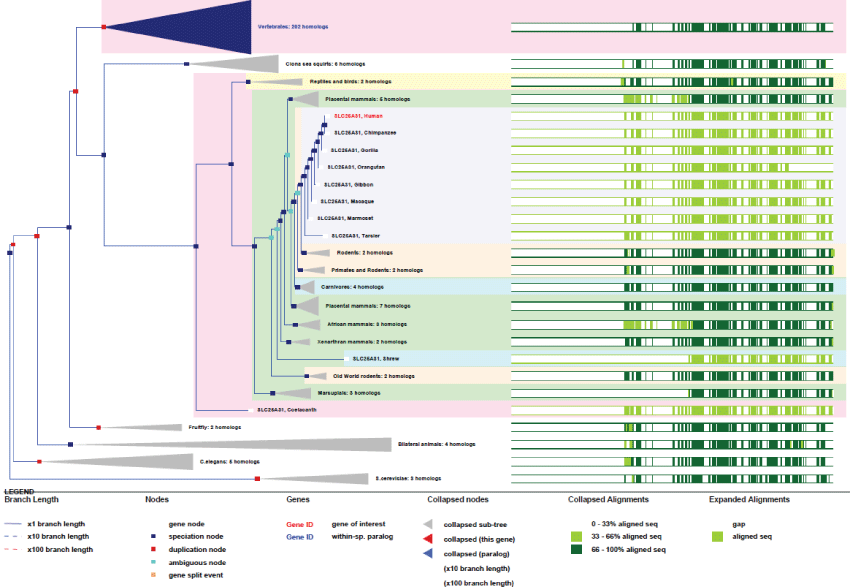The height and width of the screenshot is (588, 850).
Task: Select the red duplication node for S.cerevisiae
Action: [257, 479]
